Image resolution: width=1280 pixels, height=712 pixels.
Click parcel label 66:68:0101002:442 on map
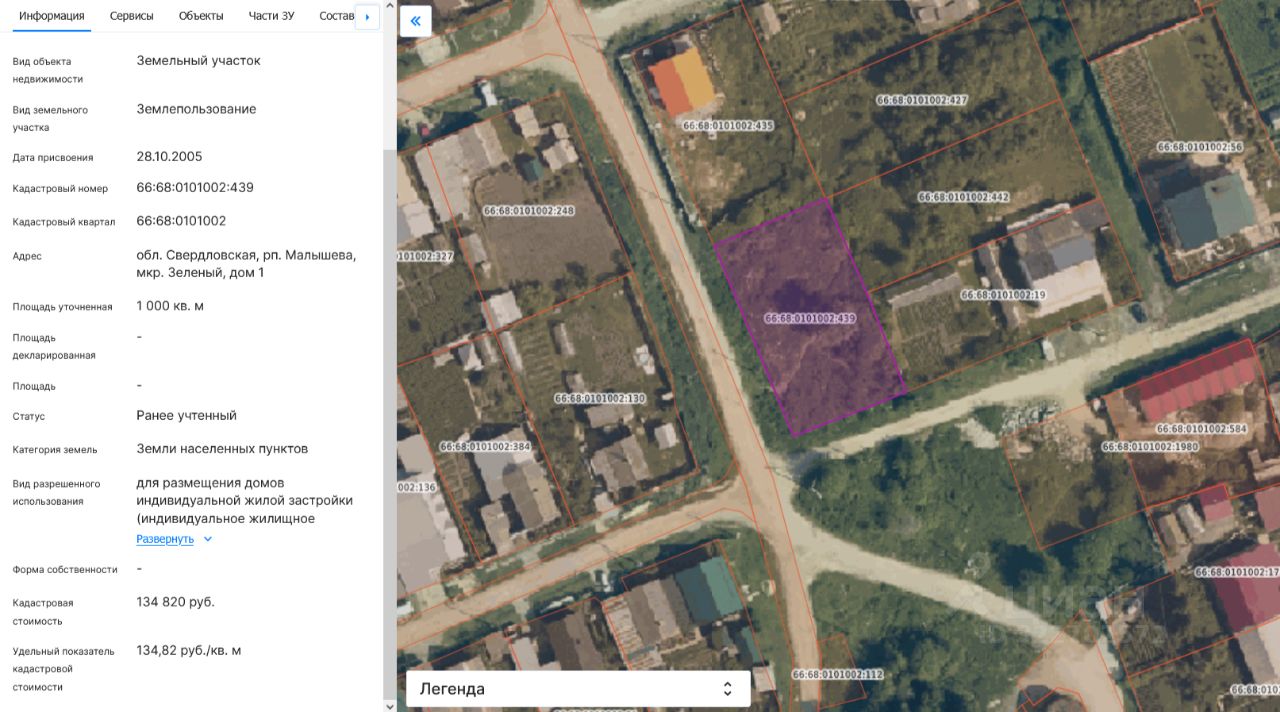pyautogui.click(x=964, y=197)
